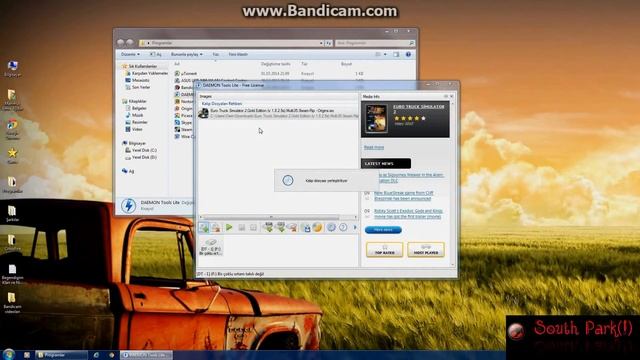Click the blue More news button
Viewport: 640px width, 360px height.
(x=383, y=230)
